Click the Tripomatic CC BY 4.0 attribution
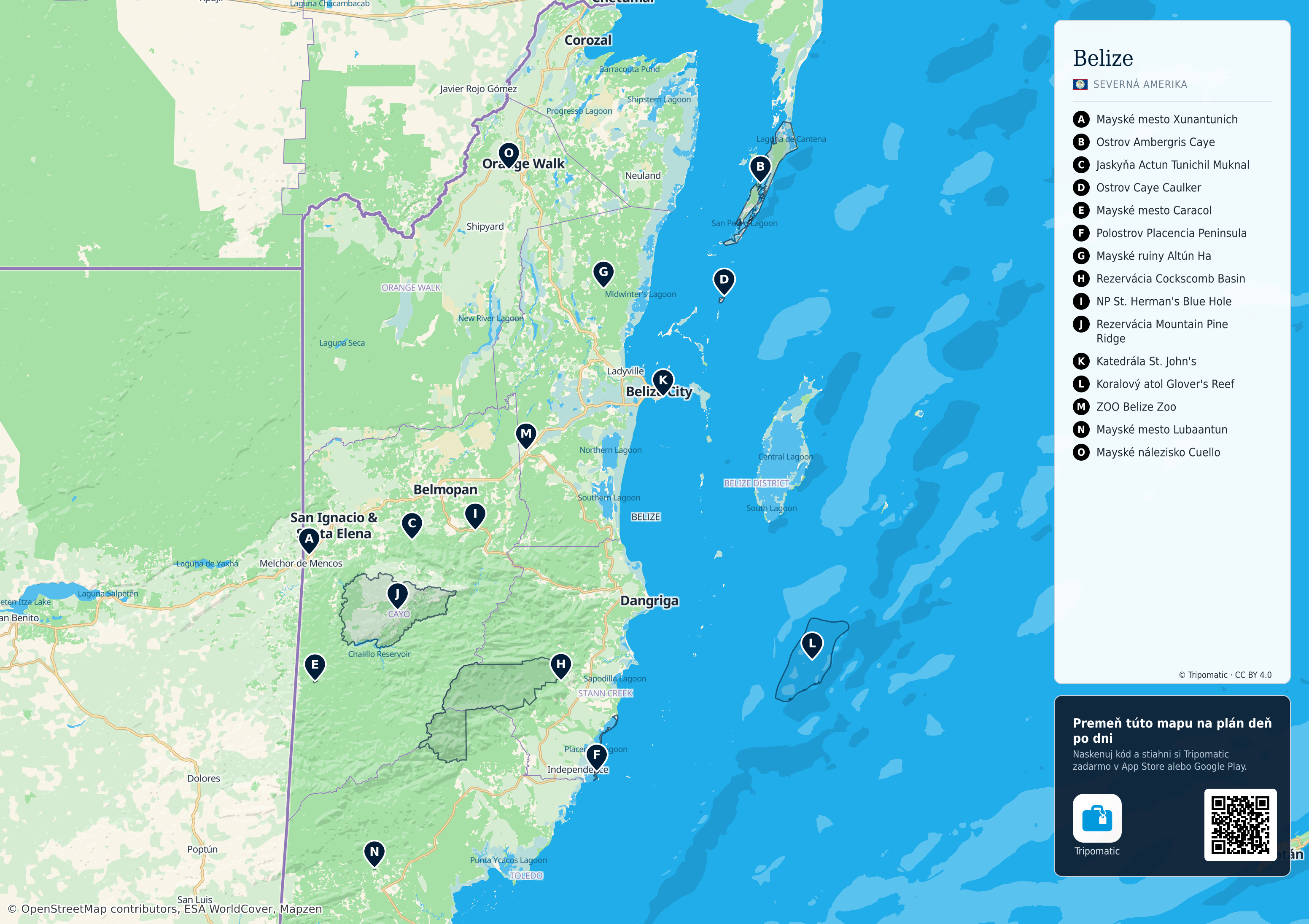 tap(1225, 675)
